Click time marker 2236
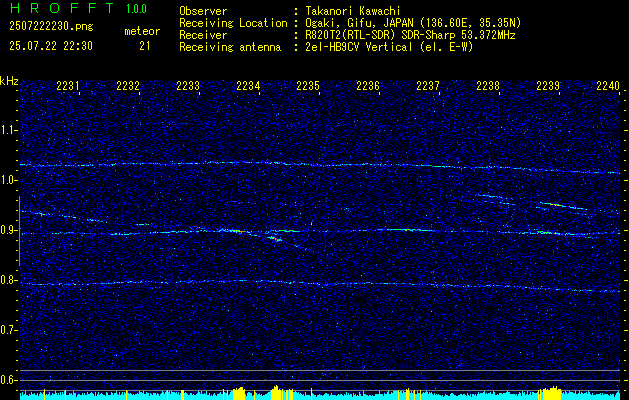Viewport: 629px width, 400px height. point(368,86)
